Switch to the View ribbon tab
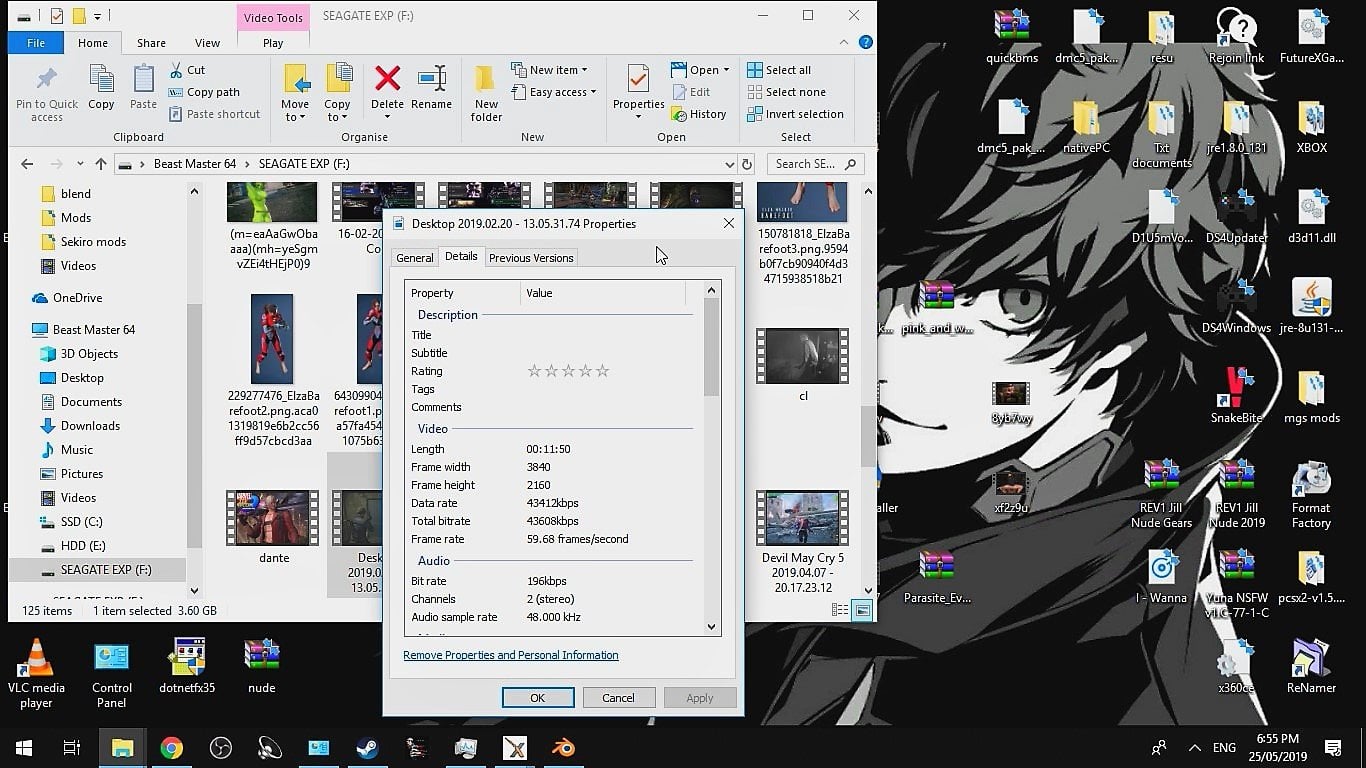Image resolution: width=1366 pixels, height=768 pixels. 207,43
